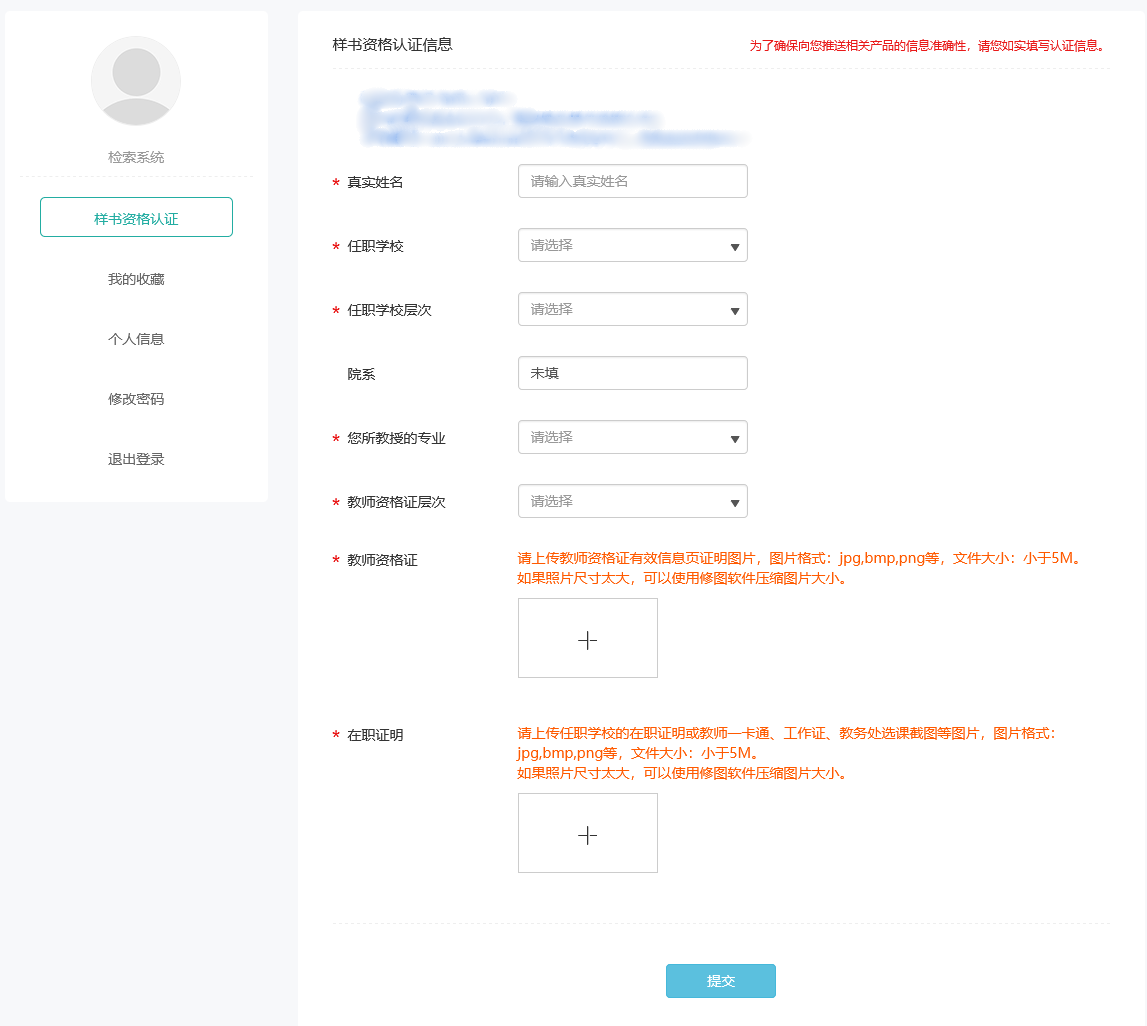Open the 修改密码 sidebar item
Viewport: 1147px width, 1026px height.
click(x=136, y=400)
